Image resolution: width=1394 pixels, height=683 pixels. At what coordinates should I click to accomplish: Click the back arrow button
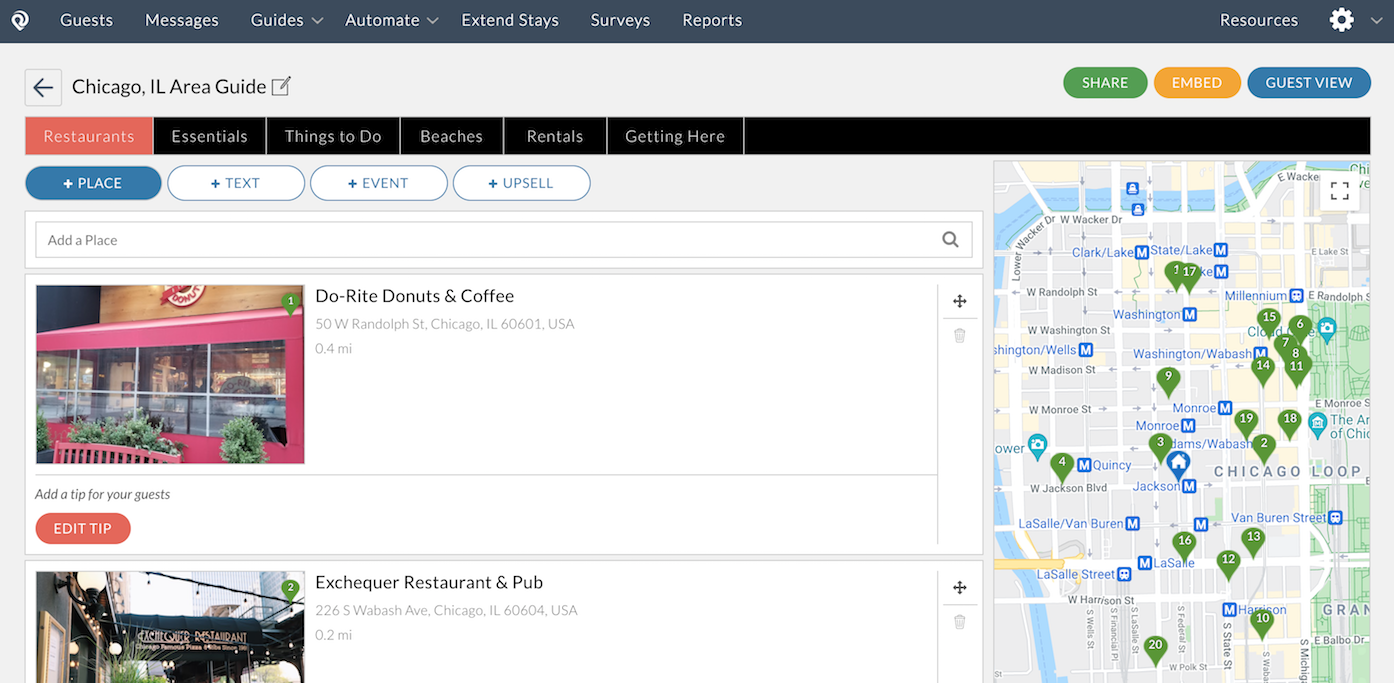(43, 88)
